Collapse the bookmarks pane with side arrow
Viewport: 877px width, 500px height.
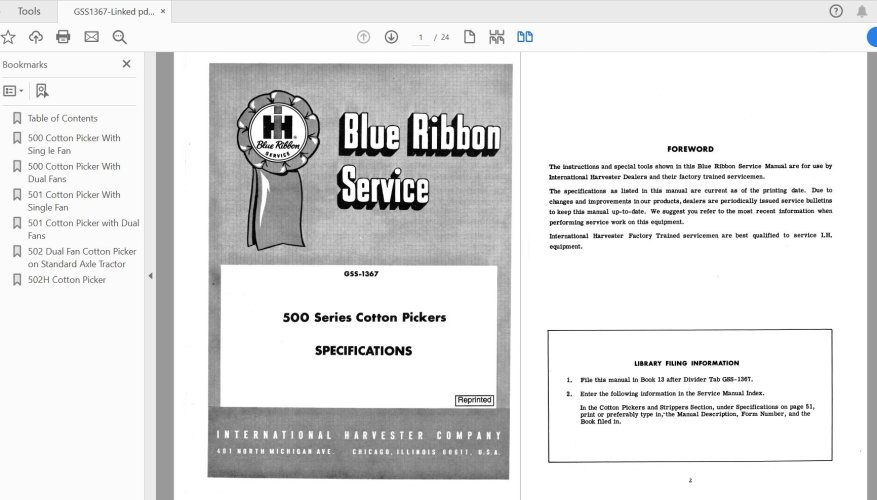(150, 275)
